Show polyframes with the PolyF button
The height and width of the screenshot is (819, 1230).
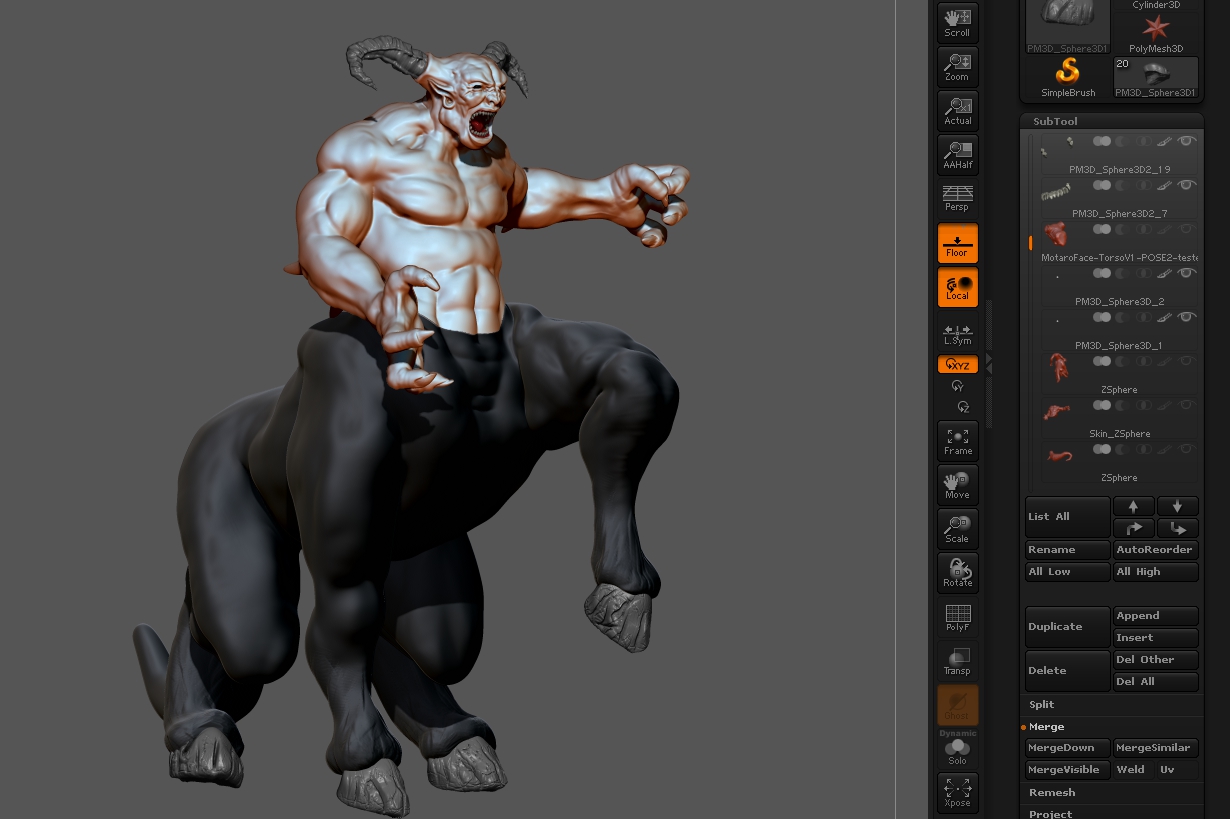coord(957,618)
